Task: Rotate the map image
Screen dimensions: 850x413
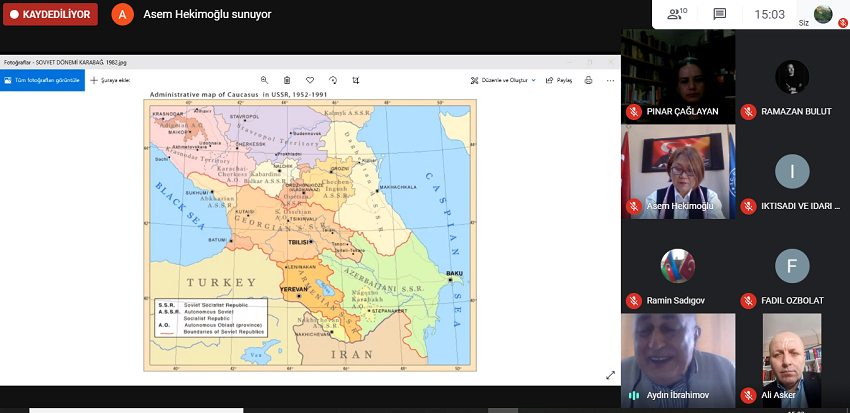Action: coord(332,80)
